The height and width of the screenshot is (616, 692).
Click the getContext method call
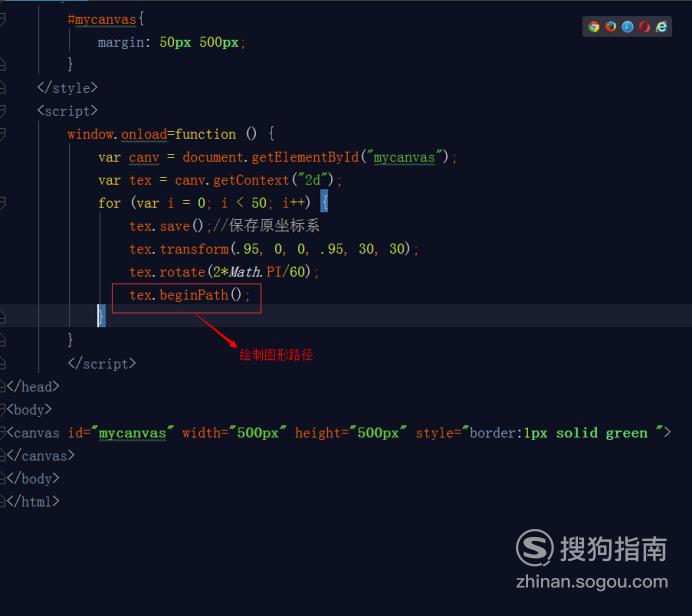click(x=251, y=180)
